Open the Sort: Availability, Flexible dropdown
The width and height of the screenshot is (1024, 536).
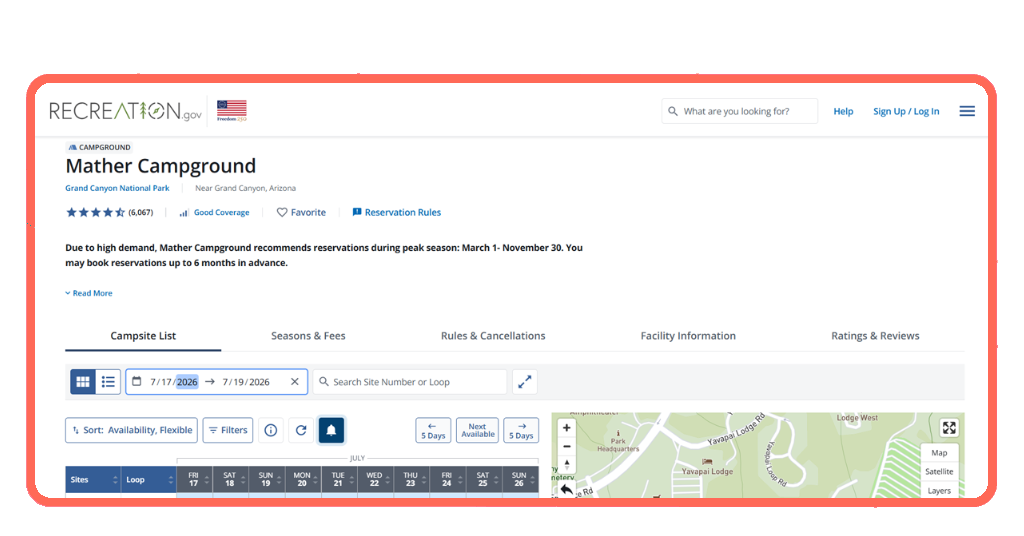[131, 430]
